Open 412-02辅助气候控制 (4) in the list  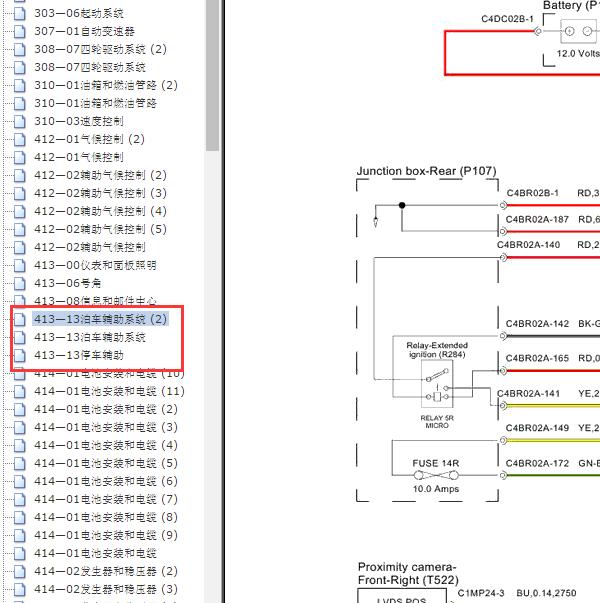(100, 212)
